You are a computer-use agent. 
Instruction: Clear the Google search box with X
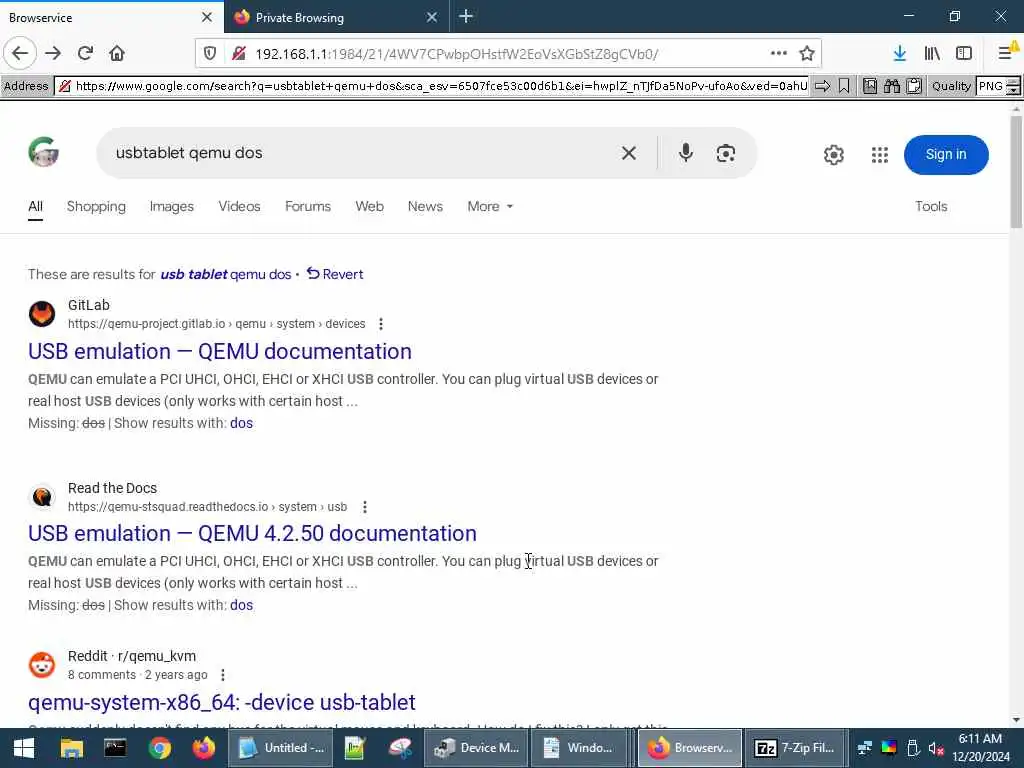(x=629, y=153)
